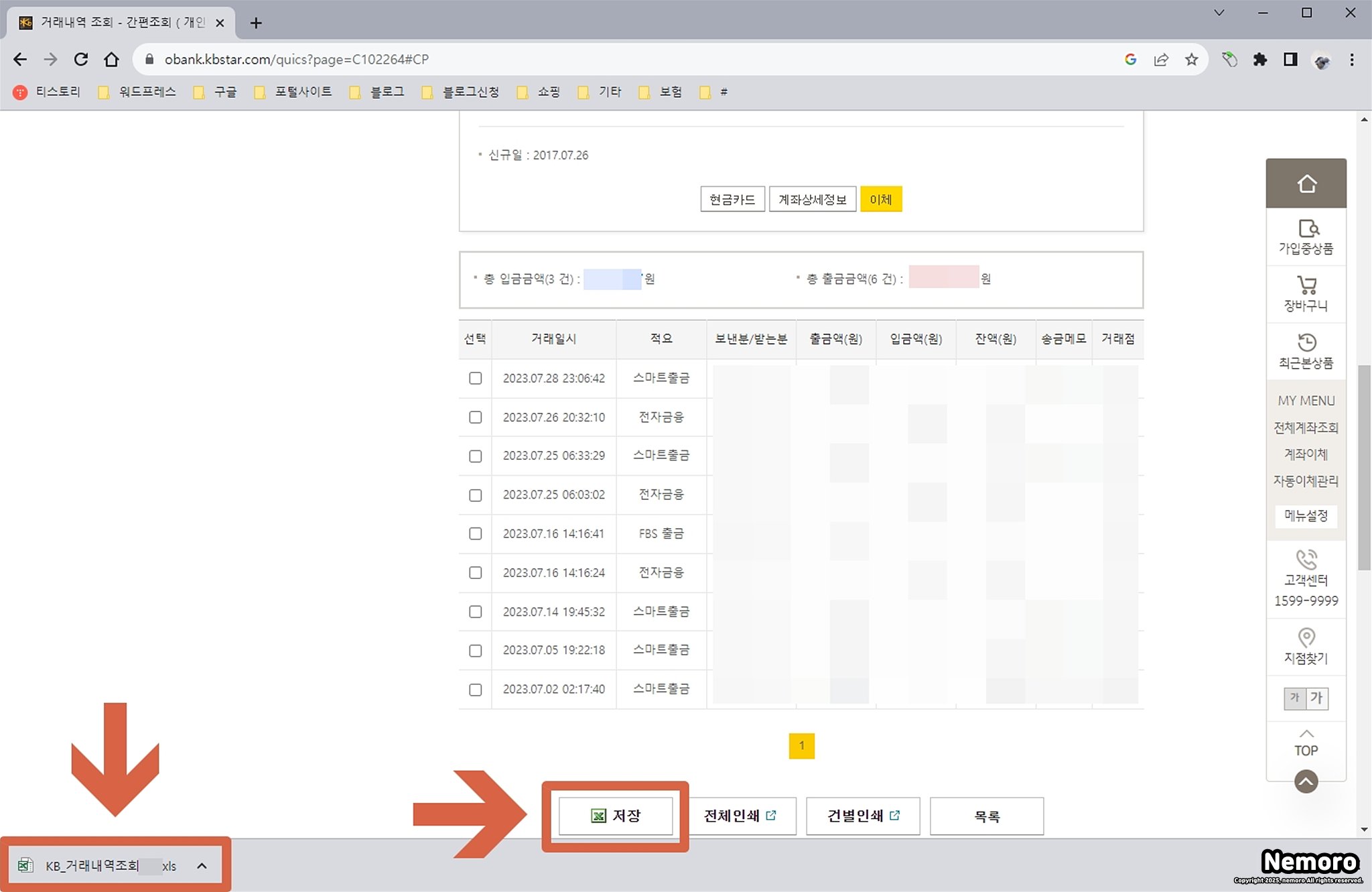Click the yellow 이체 transfer button
The width and height of the screenshot is (1372, 892).
[880, 199]
